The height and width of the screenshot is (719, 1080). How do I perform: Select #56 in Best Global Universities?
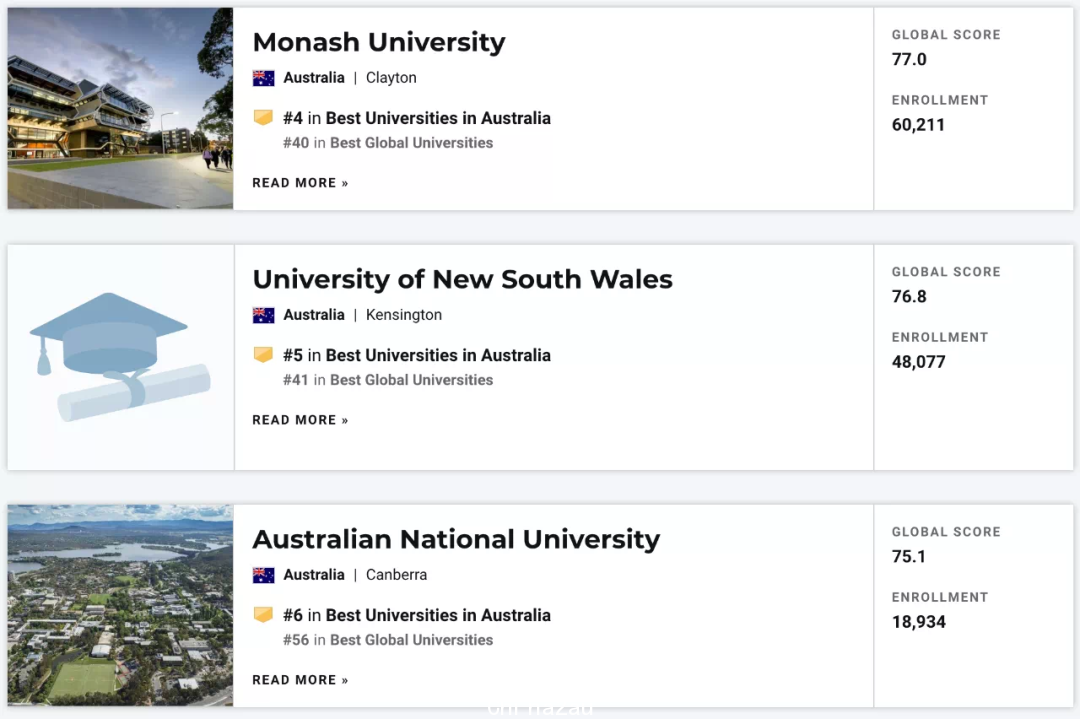pos(388,640)
